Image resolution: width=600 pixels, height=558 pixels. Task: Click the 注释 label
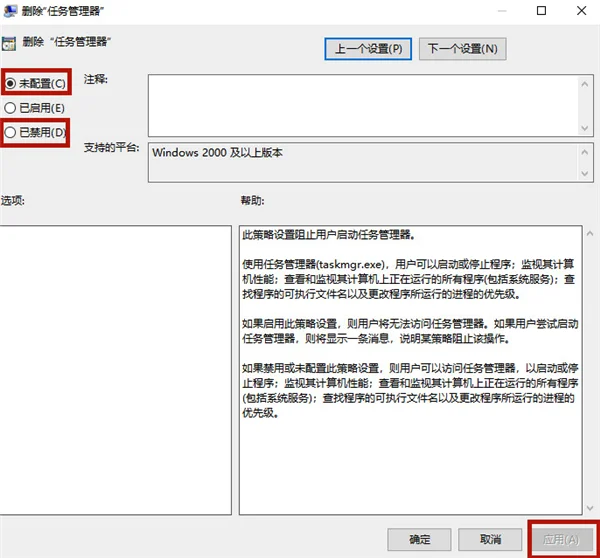point(96,79)
